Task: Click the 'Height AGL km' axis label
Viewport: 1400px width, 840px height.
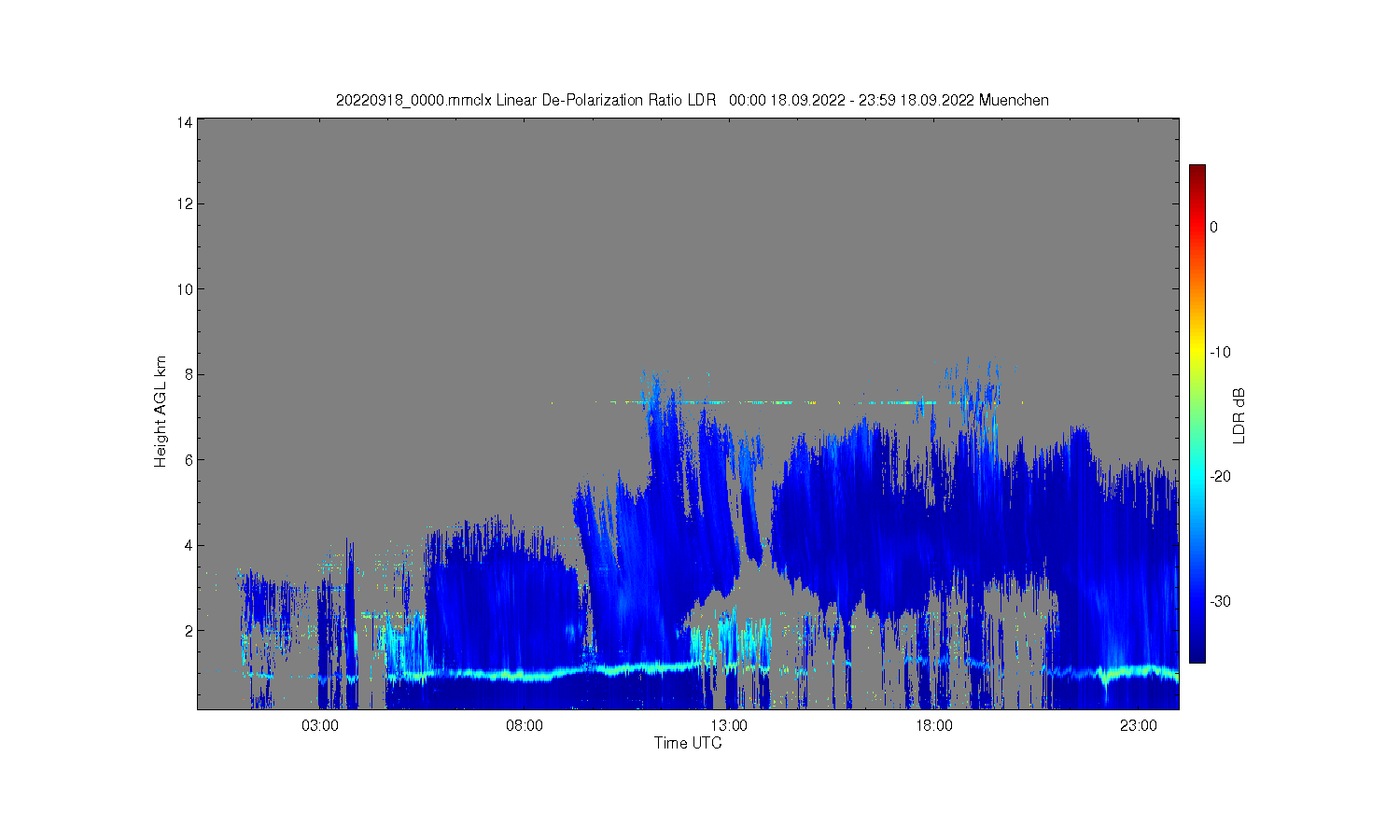Action: click(161, 412)
